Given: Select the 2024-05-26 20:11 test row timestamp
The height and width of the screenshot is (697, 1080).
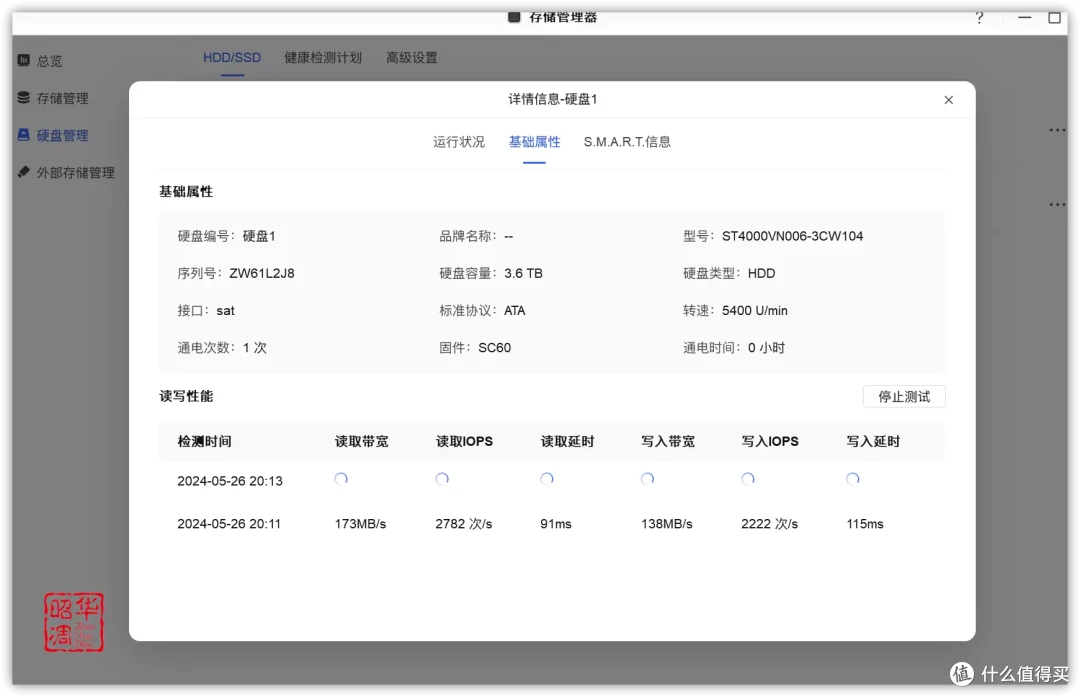Looking at the screenshot, I should click(x=229, y=523).
